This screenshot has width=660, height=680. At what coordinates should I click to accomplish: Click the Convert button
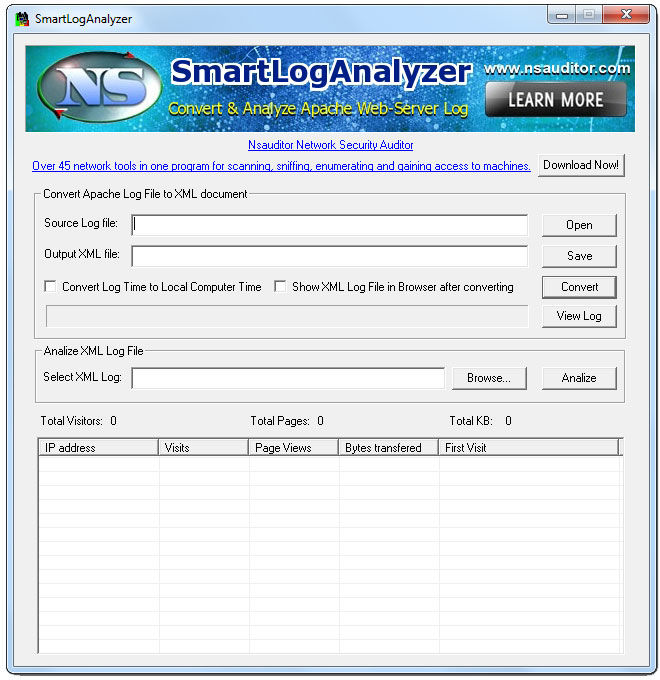(579, 287)
